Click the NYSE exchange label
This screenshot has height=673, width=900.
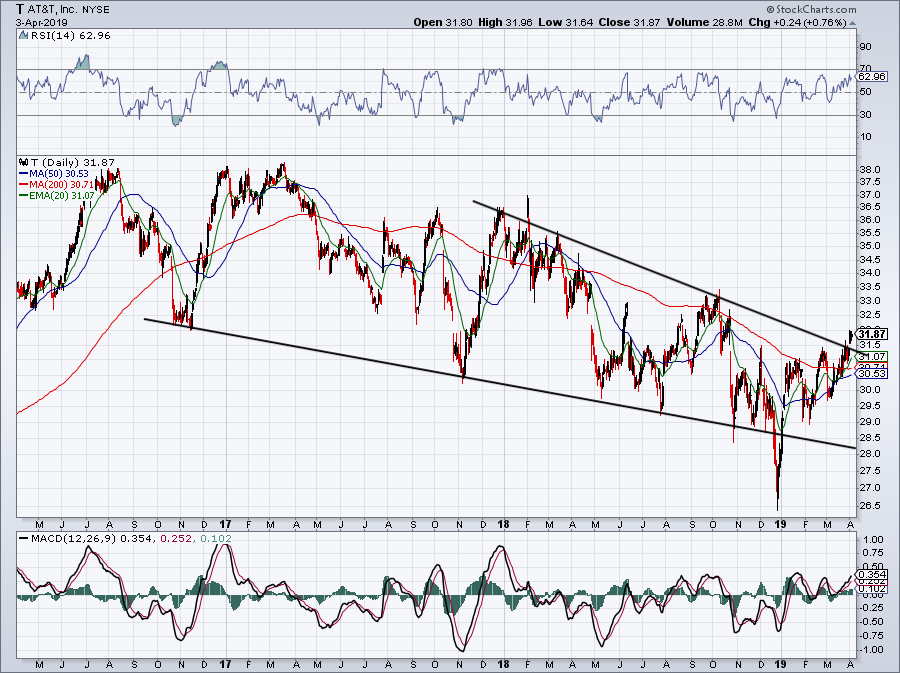pyautogui.click(x=95, y=10)
